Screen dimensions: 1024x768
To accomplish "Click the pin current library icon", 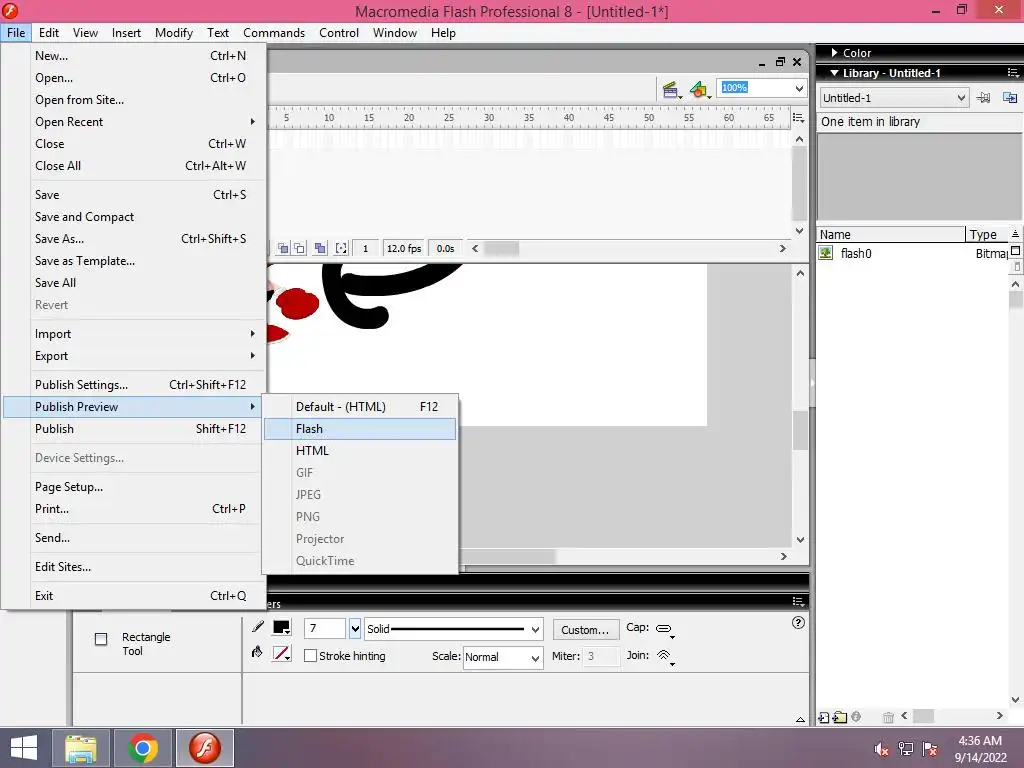I will tap(984, 98).
